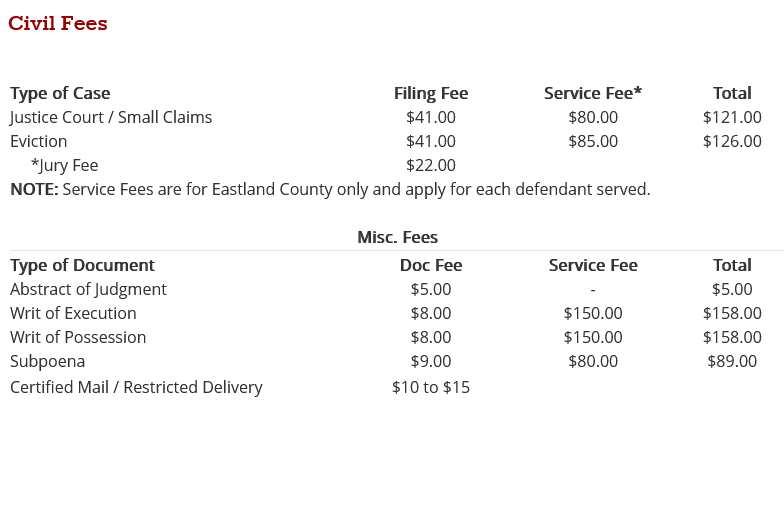This screenshot has width=784, height=512.
Task: Click the Service Fee* column header
Action: [593, 93]
